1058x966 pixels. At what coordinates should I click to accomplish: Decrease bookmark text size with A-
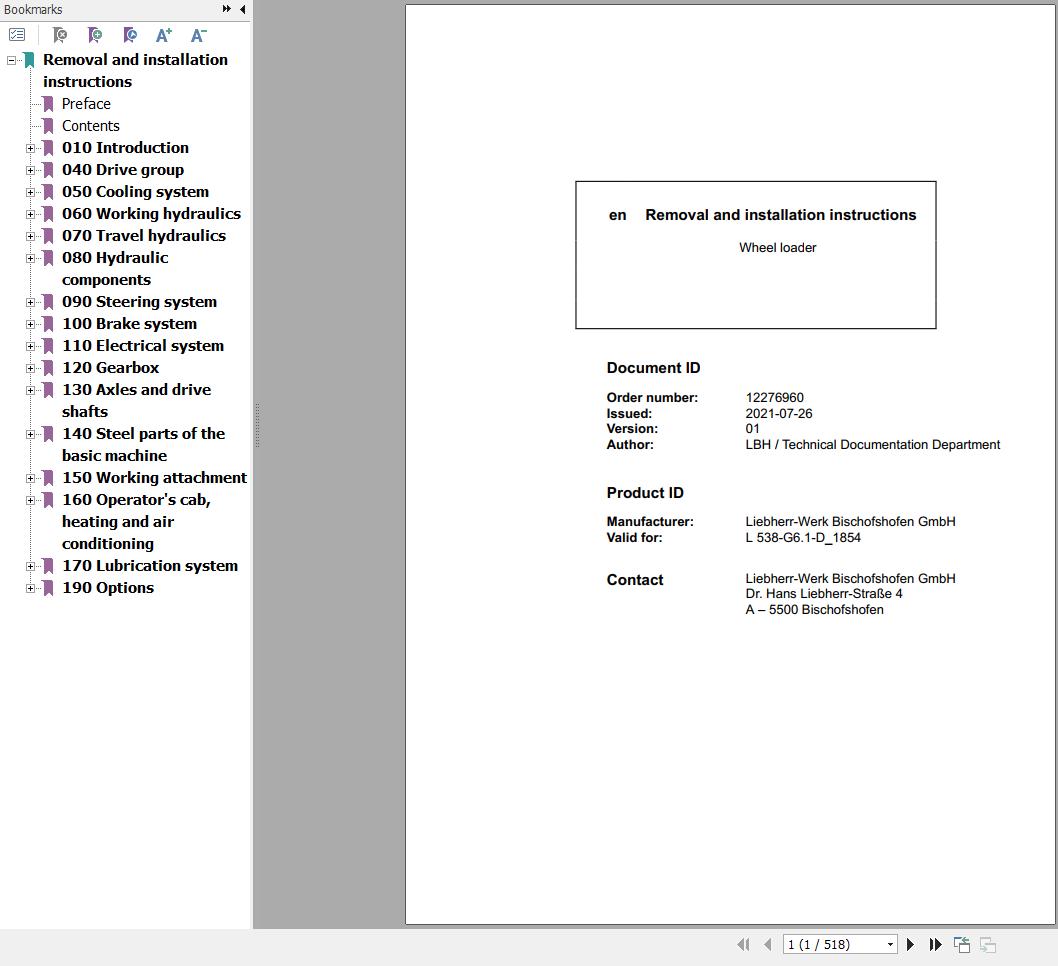coord(198,34)
